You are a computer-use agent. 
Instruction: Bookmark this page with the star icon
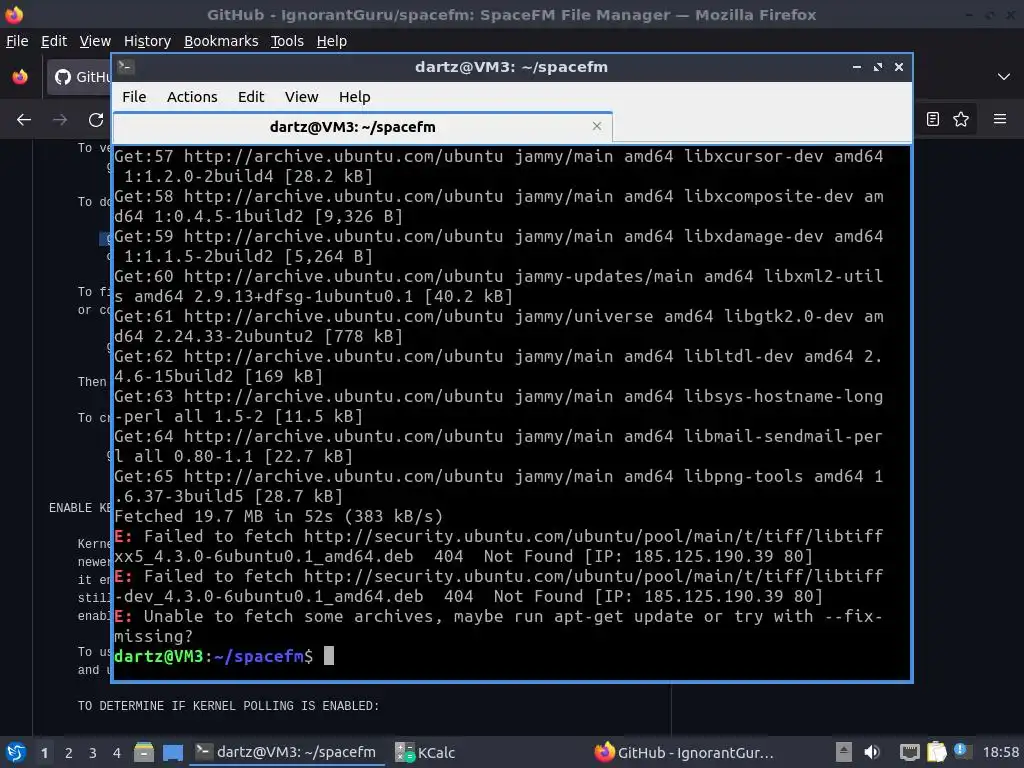pyautogui.click(x=961, y=119)
